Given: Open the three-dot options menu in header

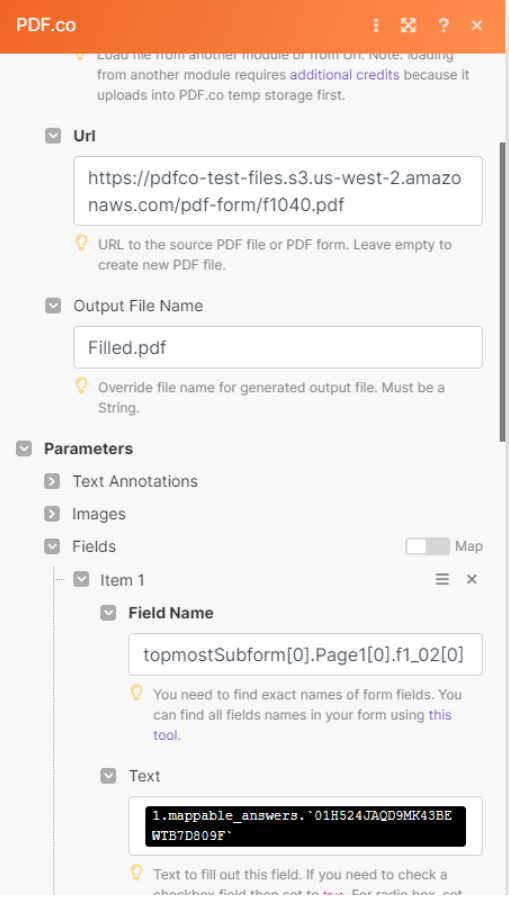Looking at the screenshot, I should (376, 25).
